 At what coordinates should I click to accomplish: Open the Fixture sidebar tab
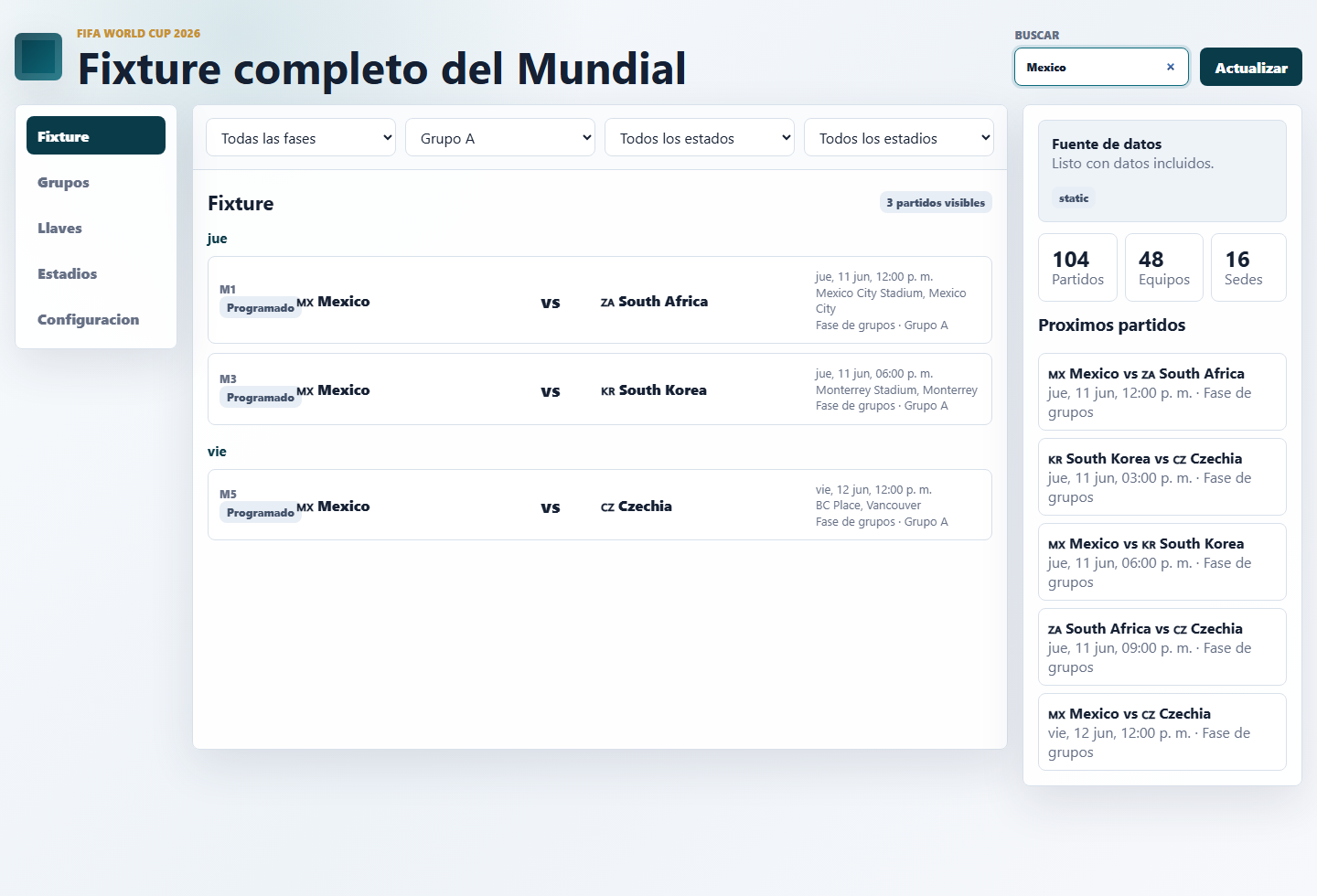pos(96,135)
